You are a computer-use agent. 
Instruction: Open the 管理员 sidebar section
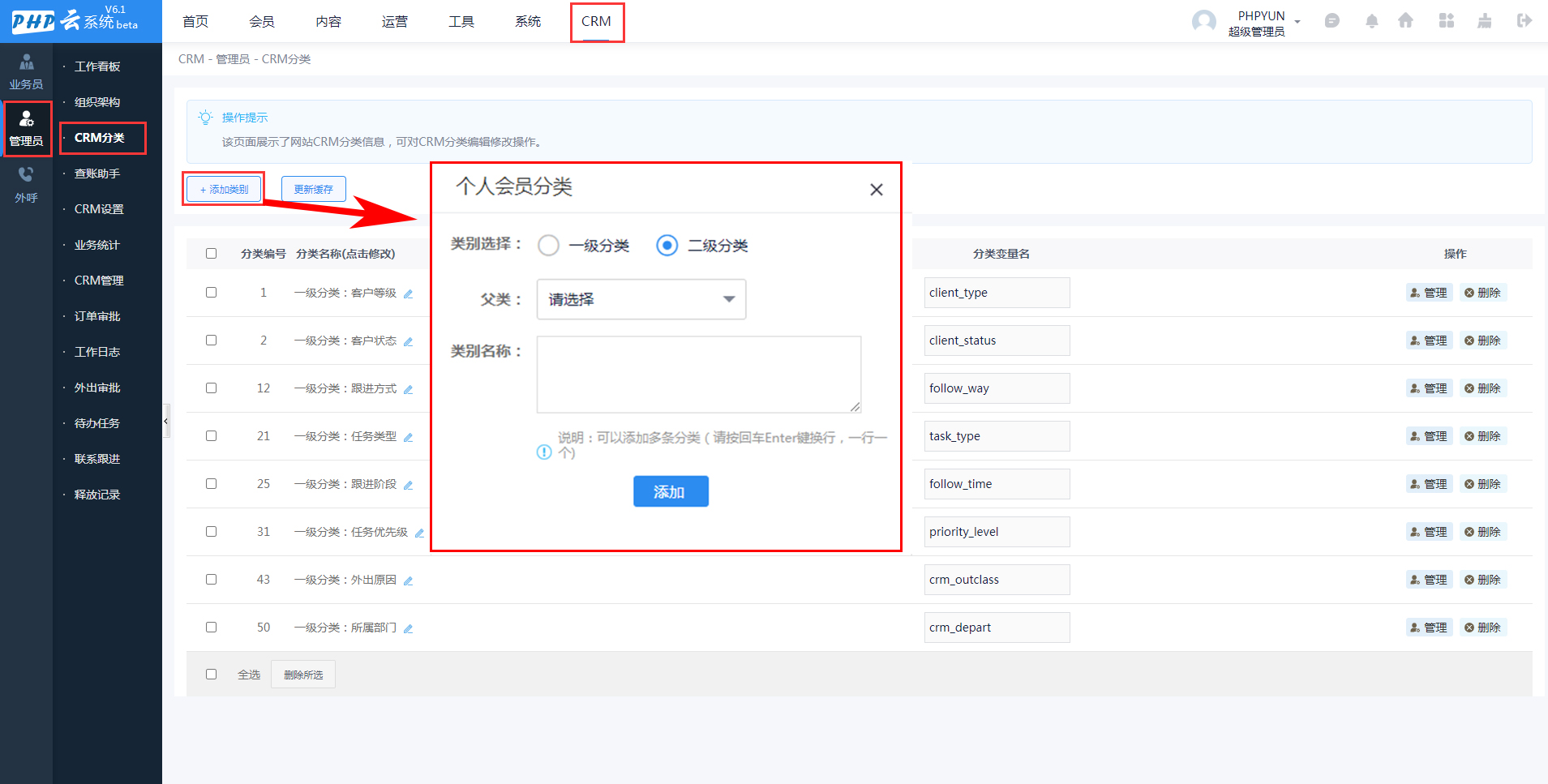(26, 128)
